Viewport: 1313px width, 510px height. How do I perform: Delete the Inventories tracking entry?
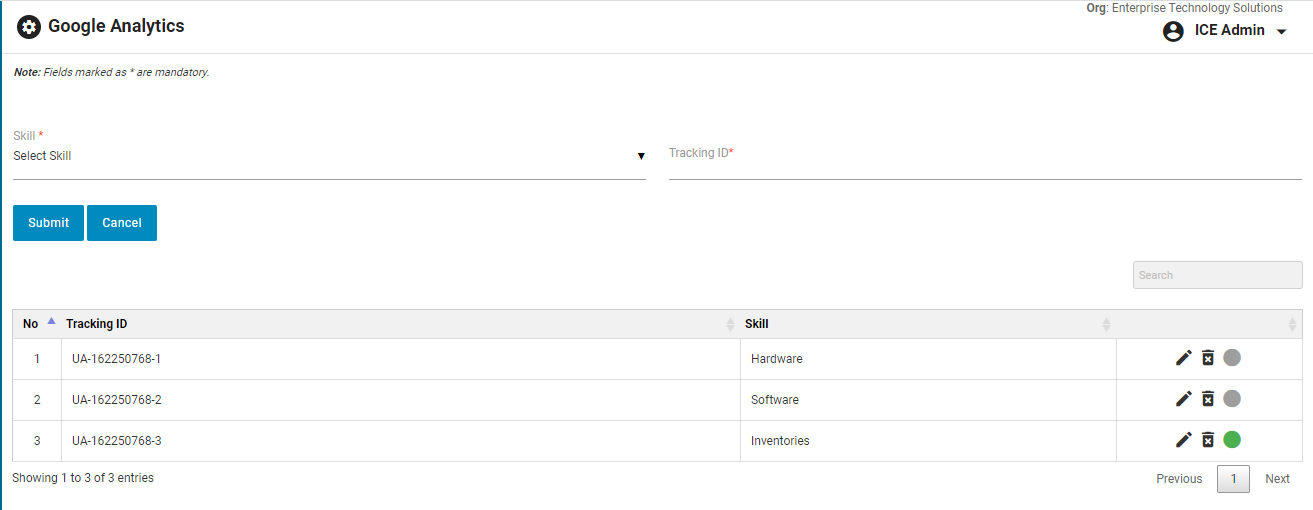(1208, 440)
